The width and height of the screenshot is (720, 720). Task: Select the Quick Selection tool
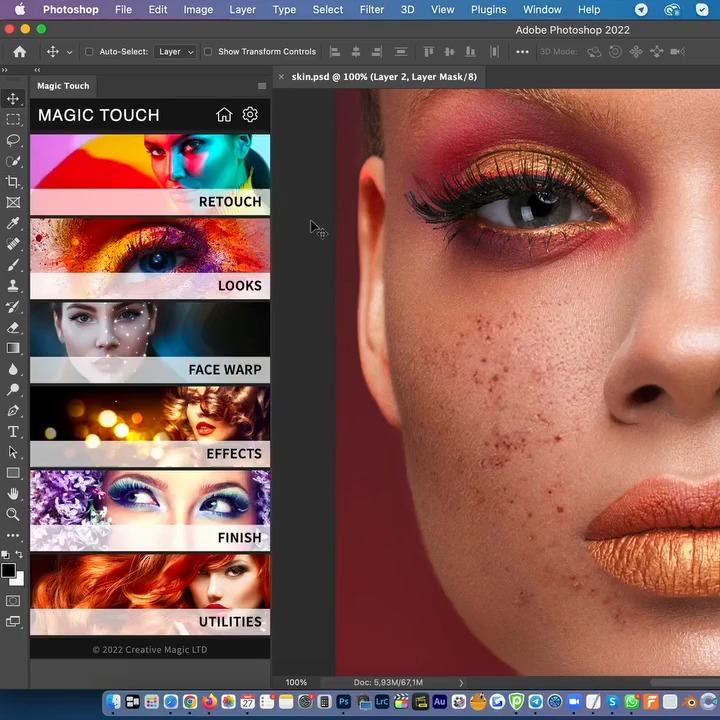coord(13,161)
